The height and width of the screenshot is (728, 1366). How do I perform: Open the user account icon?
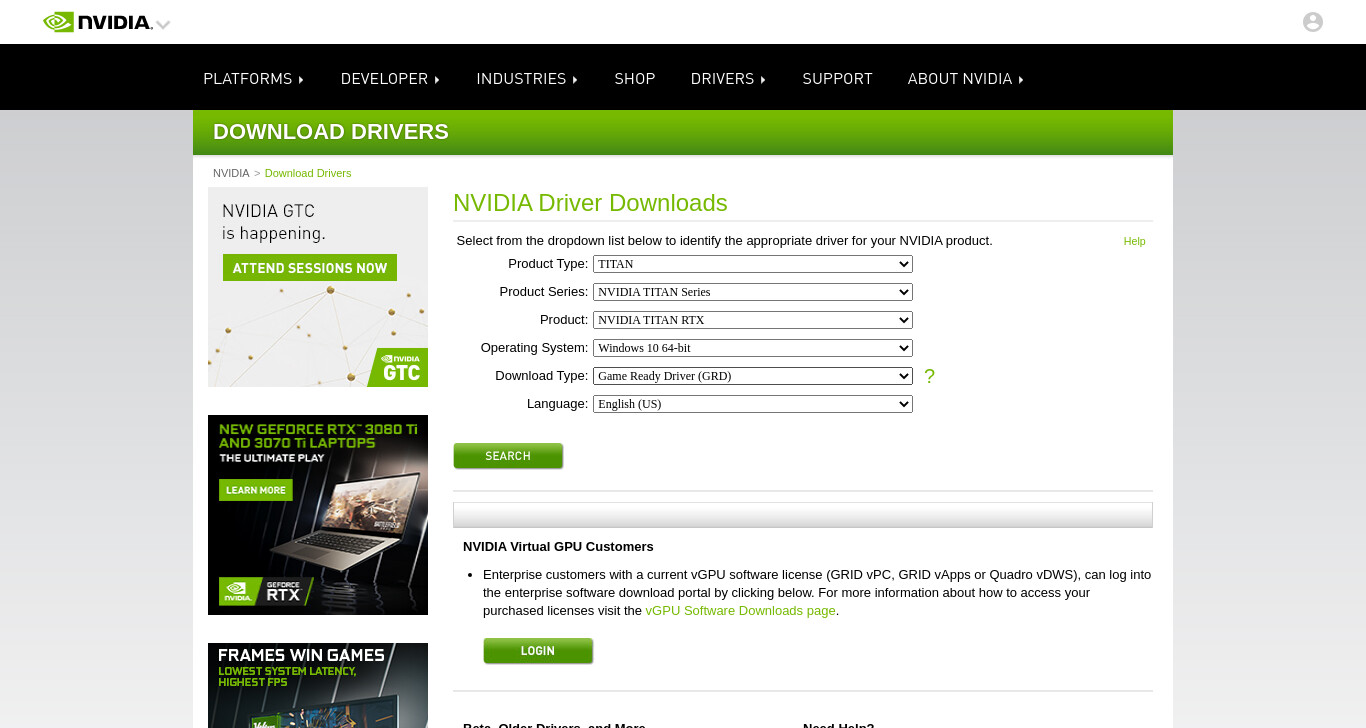point(1313,22)
